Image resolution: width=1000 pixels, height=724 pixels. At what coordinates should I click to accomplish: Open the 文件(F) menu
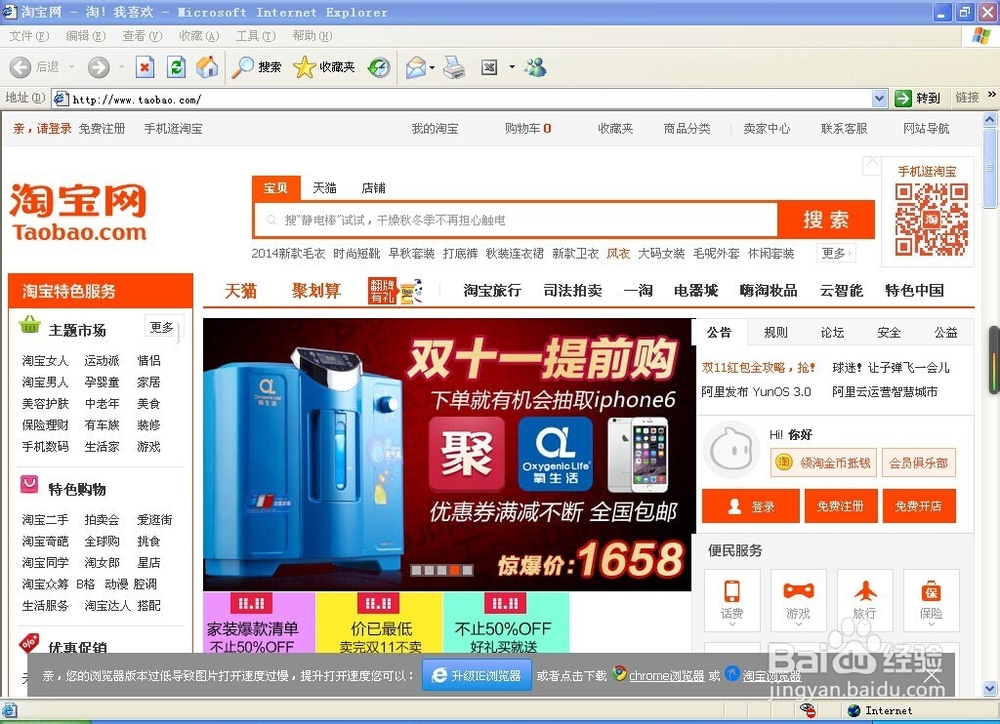29,36
